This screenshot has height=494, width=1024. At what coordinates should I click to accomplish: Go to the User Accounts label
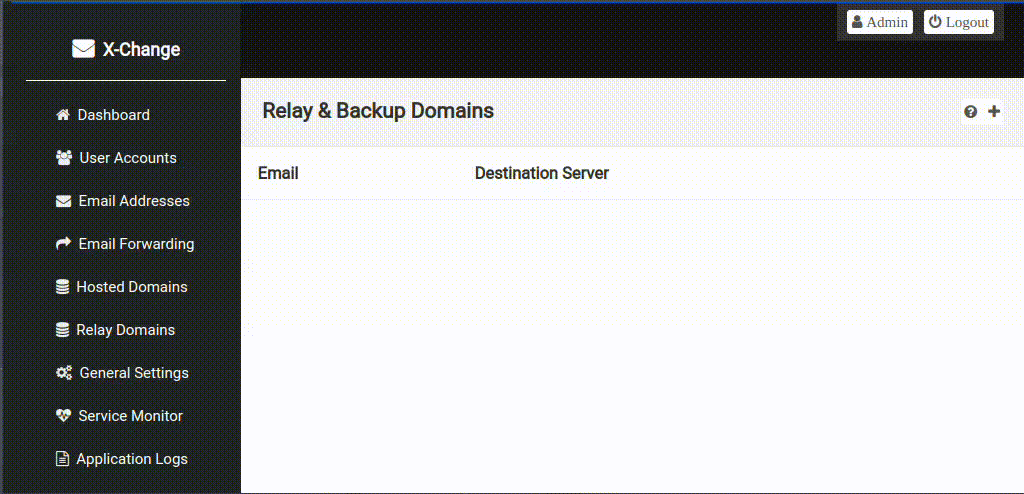pos(128,158)
